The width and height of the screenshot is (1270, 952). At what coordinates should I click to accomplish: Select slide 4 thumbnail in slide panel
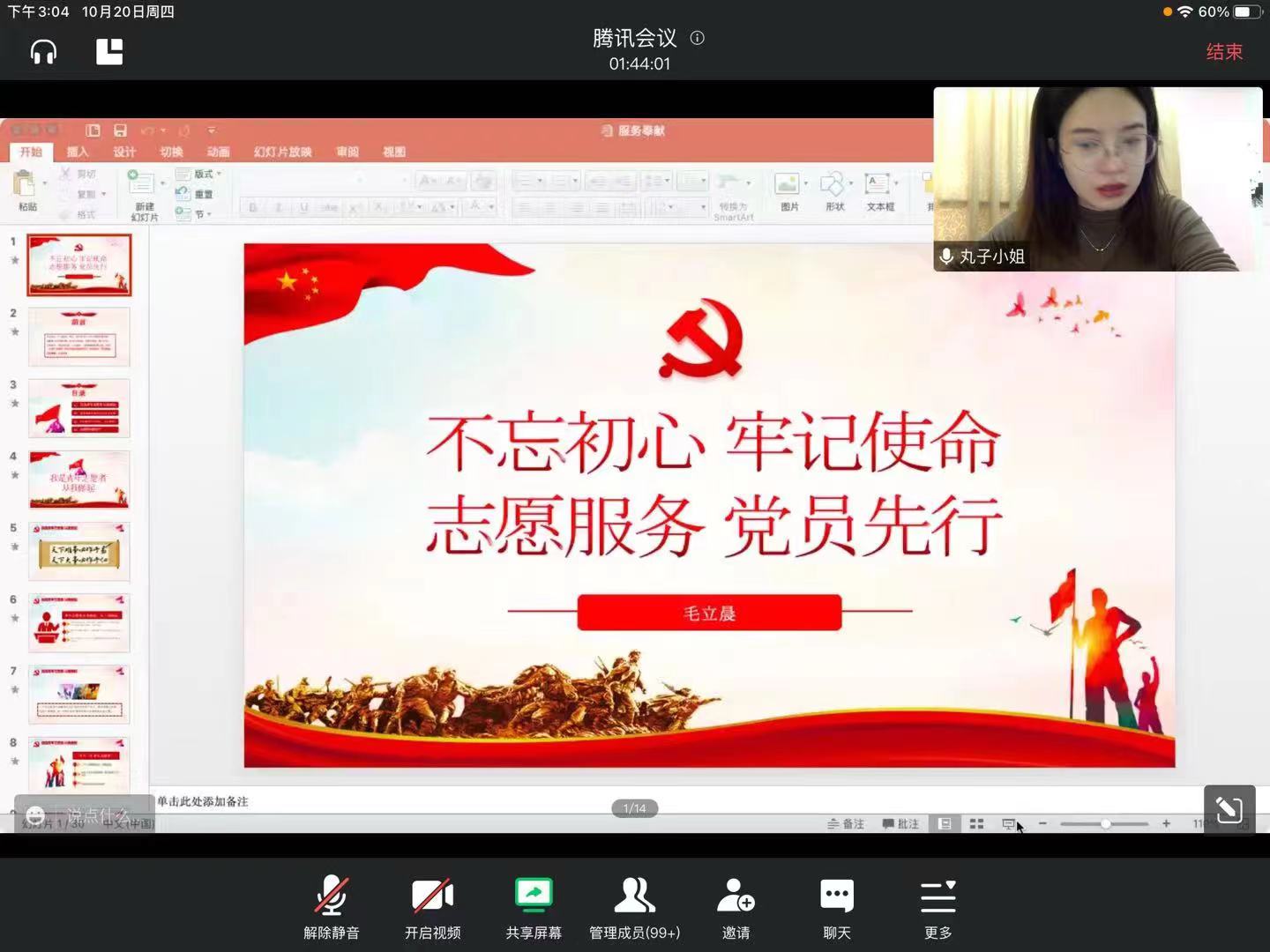tap(79, 480)
